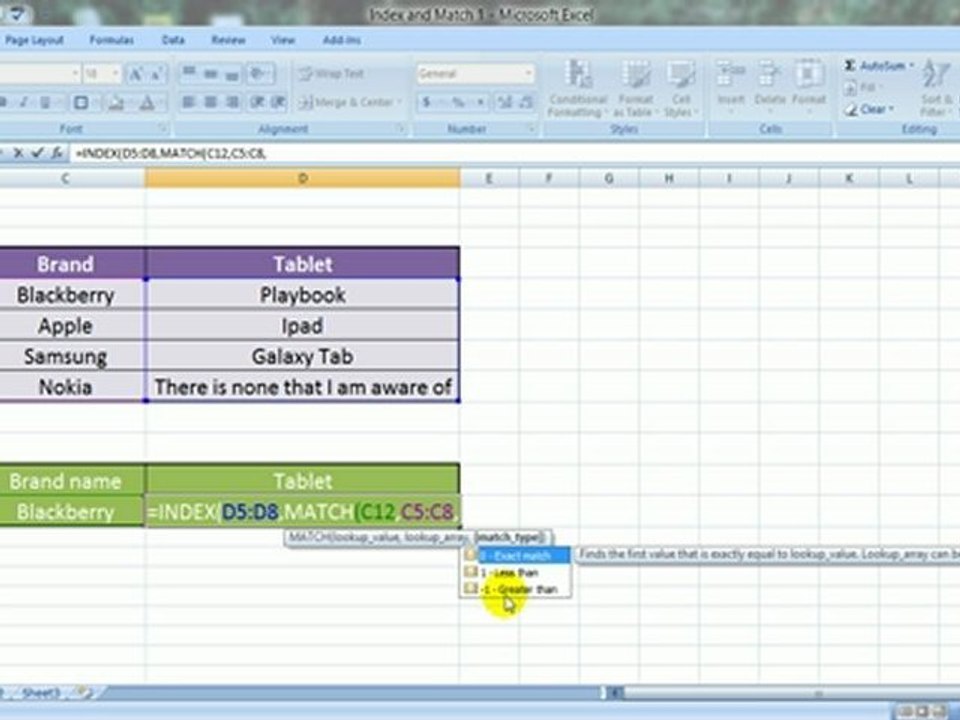
Task: Click the 'Playbook' cell
Action: click(x=302, y=295)
